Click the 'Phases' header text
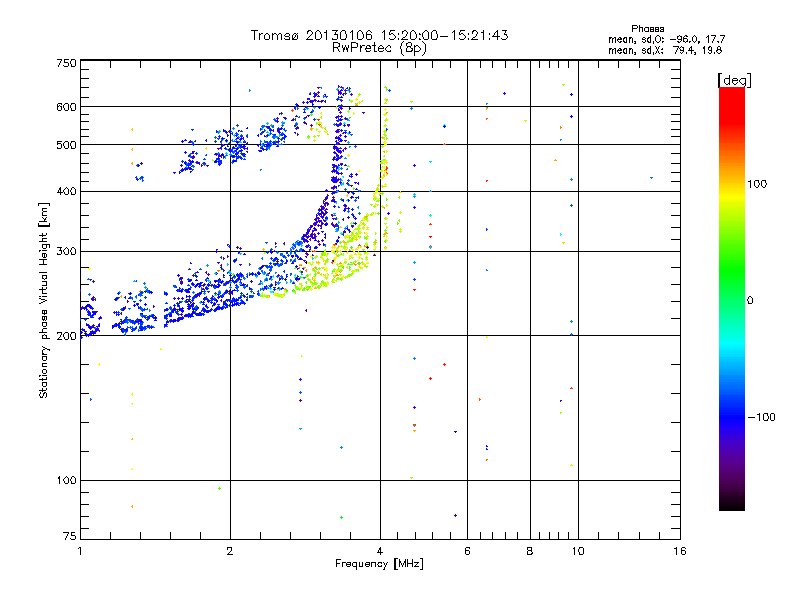Image resolution: width=800 pixels, height=600 pixels. (x=647, y=29)
